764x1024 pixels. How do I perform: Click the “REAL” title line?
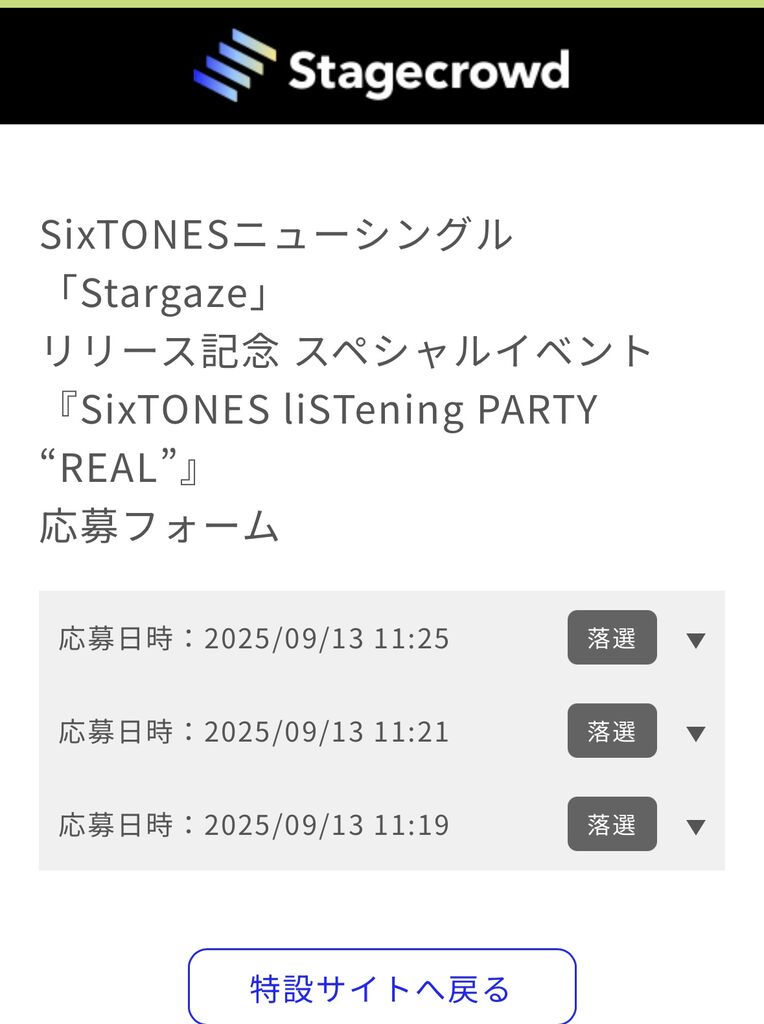coord(122,468)
